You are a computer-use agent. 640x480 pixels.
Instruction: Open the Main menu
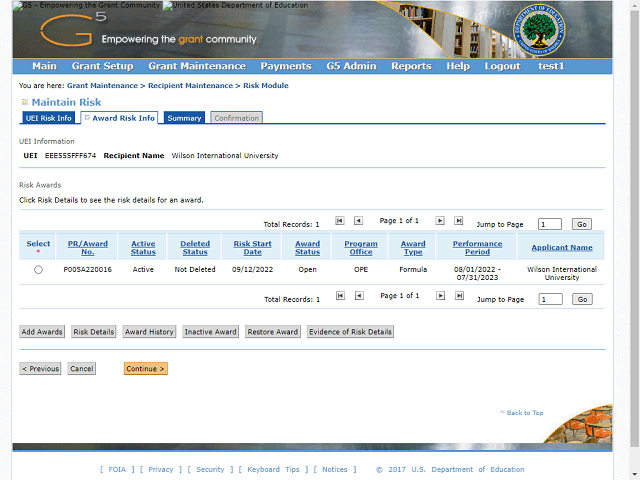pos(44,66)
